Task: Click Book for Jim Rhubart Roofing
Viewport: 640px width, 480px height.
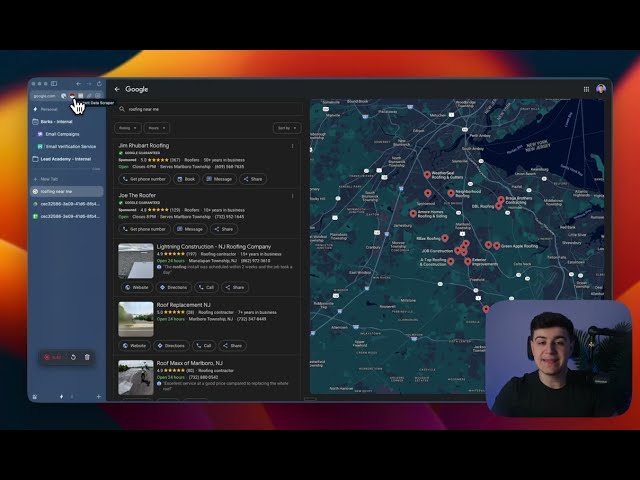Action: (x=187, y=179)
